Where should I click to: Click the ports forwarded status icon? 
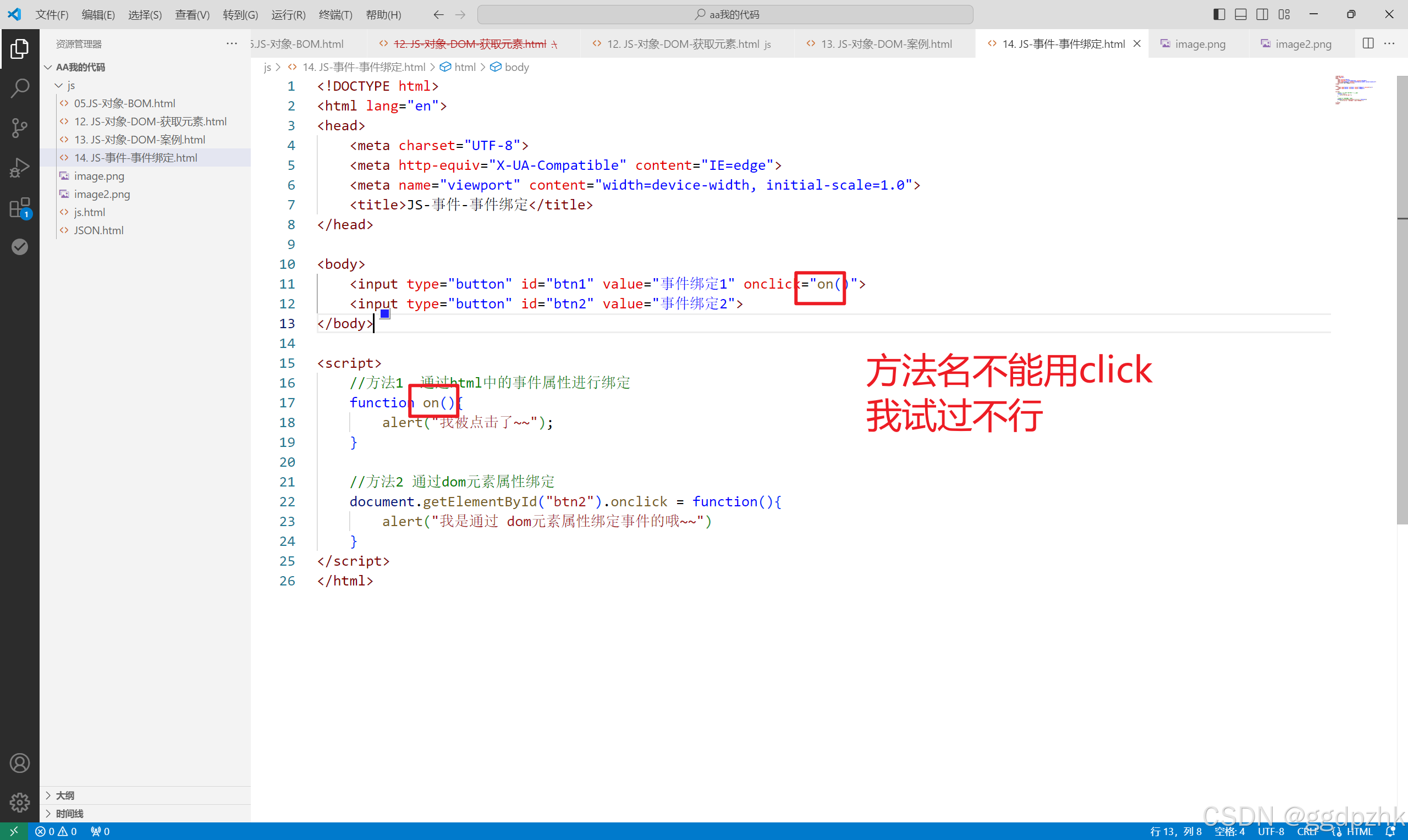point(100,831)
